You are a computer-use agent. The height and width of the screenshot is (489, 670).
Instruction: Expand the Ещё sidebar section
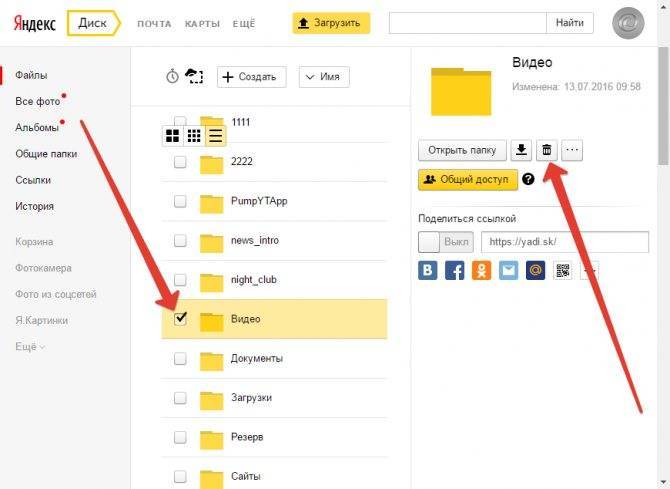click(30, 347)
